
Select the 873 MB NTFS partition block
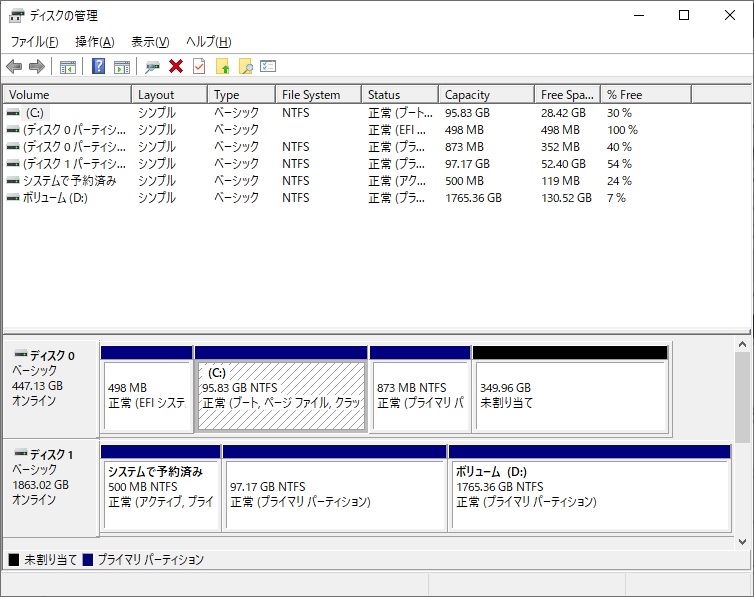pyautogui.click(x=420, y=389)
